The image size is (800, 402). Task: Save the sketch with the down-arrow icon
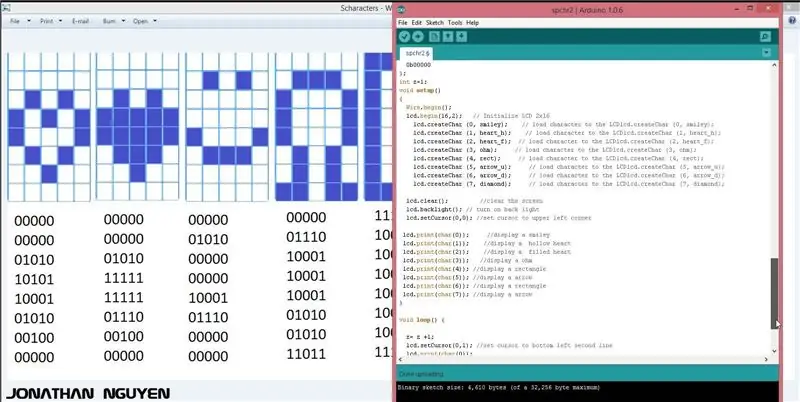tap(462, 37)
